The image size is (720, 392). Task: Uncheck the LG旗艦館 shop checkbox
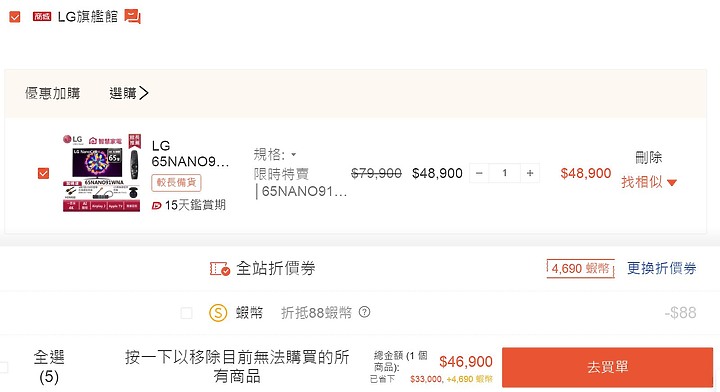[15, 17]
